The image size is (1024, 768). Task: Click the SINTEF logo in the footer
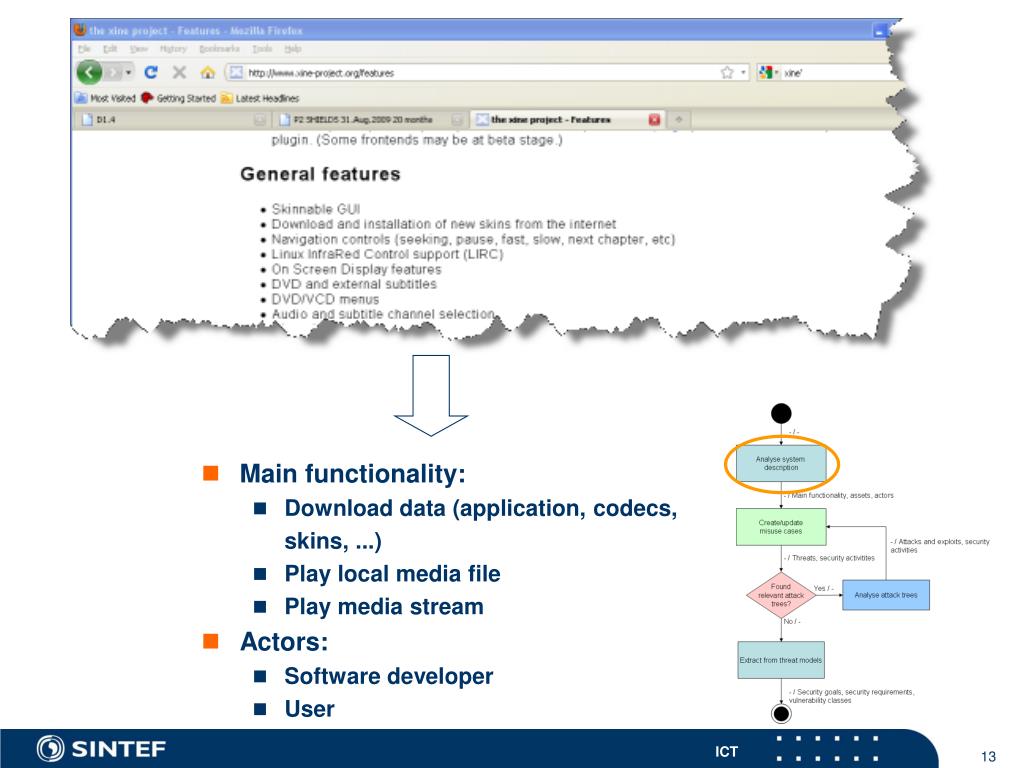[101, 748]
